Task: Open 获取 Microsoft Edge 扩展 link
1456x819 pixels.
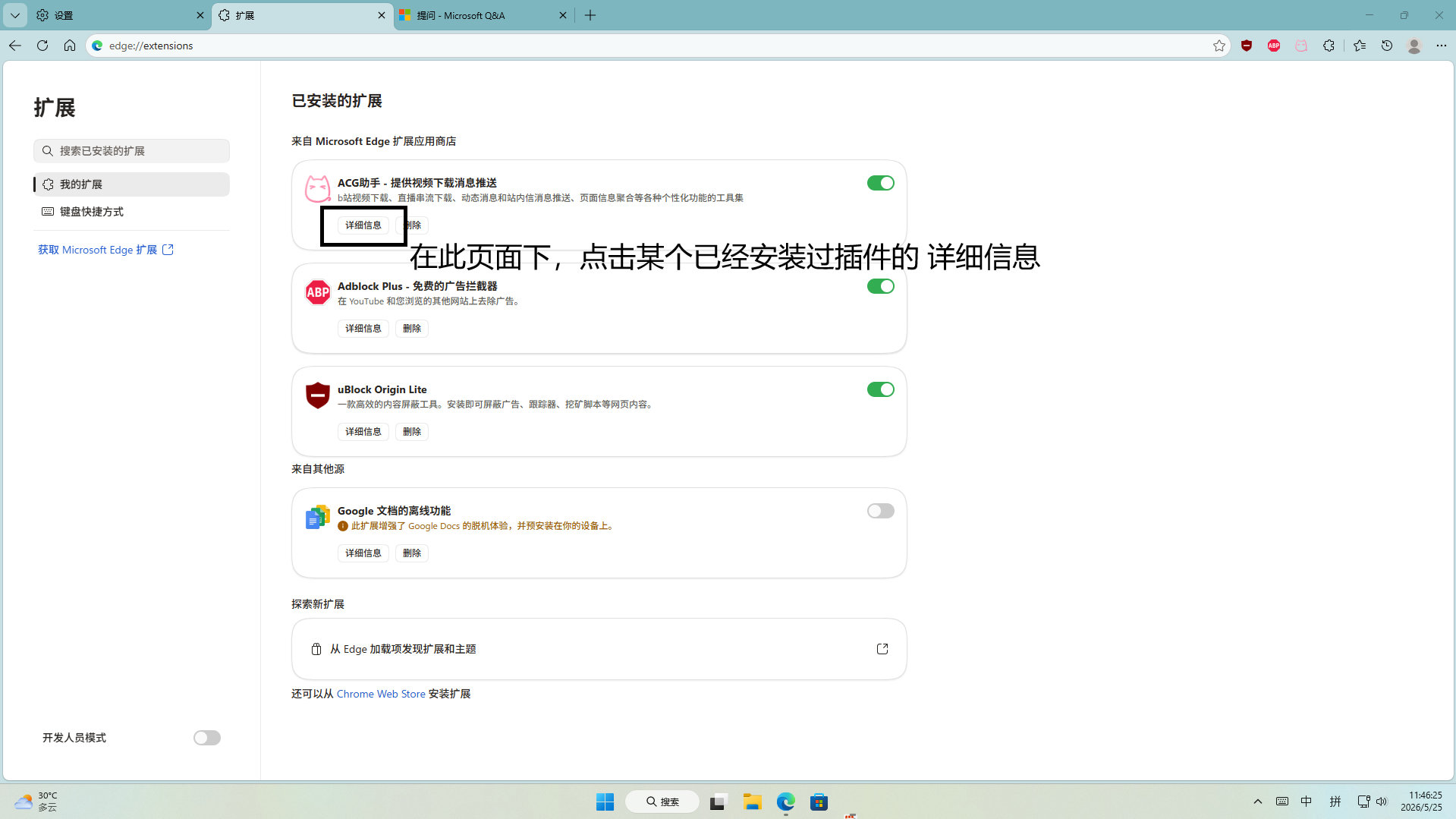Action: click(105, 250)
